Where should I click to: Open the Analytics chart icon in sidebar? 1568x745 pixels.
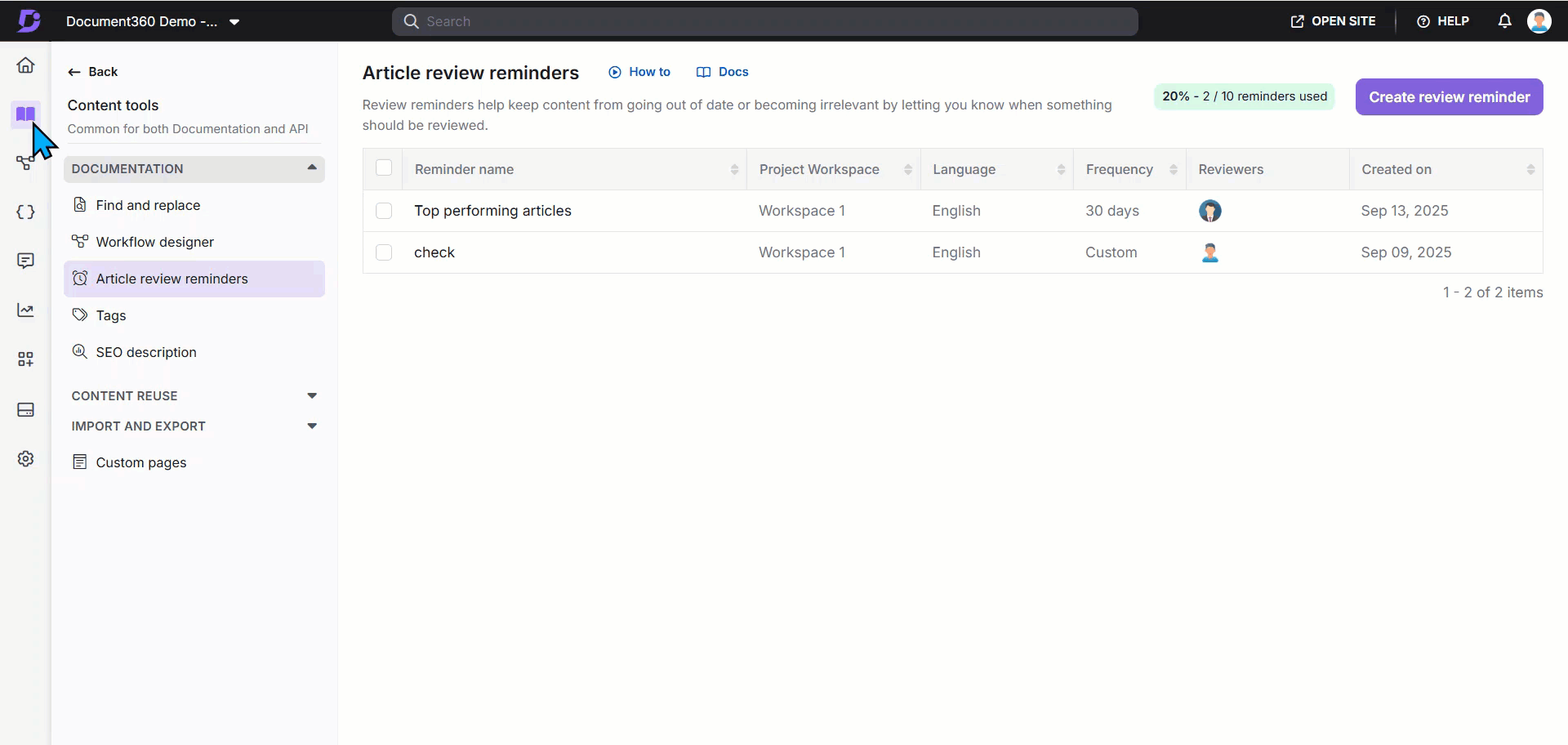pyautogui.click(x=25, y=310)
